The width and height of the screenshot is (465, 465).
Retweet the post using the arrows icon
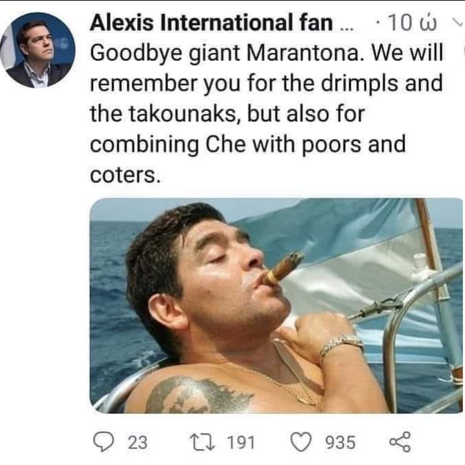203,442
